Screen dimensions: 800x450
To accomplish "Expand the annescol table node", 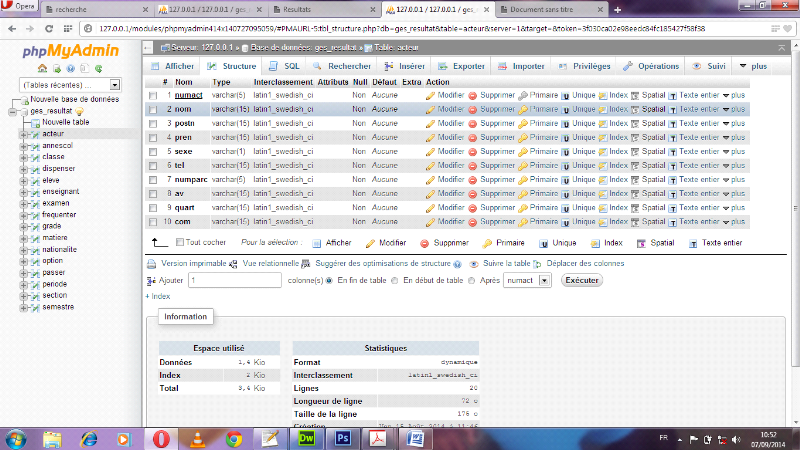I will 23,146.
